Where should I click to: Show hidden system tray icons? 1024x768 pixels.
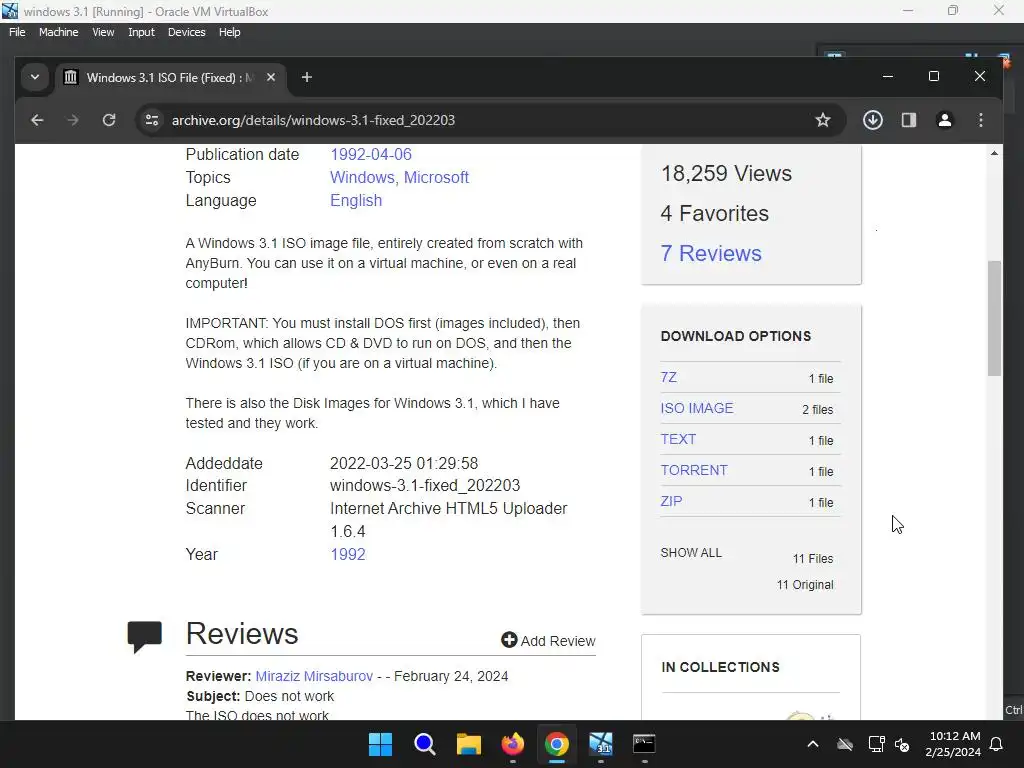[x=812, y=744]
